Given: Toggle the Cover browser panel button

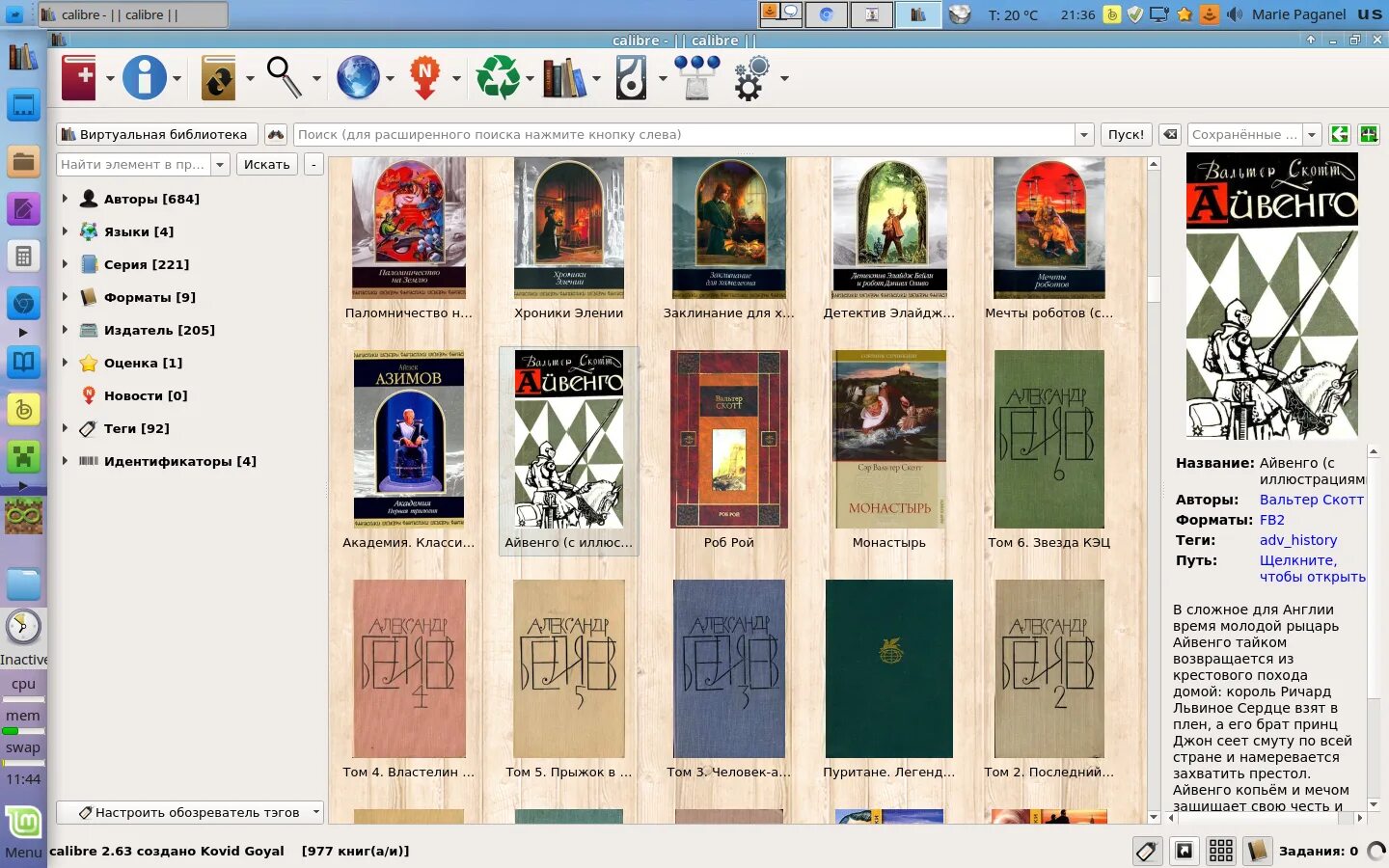Looking at the screenshot, I should click(1184, 851).
